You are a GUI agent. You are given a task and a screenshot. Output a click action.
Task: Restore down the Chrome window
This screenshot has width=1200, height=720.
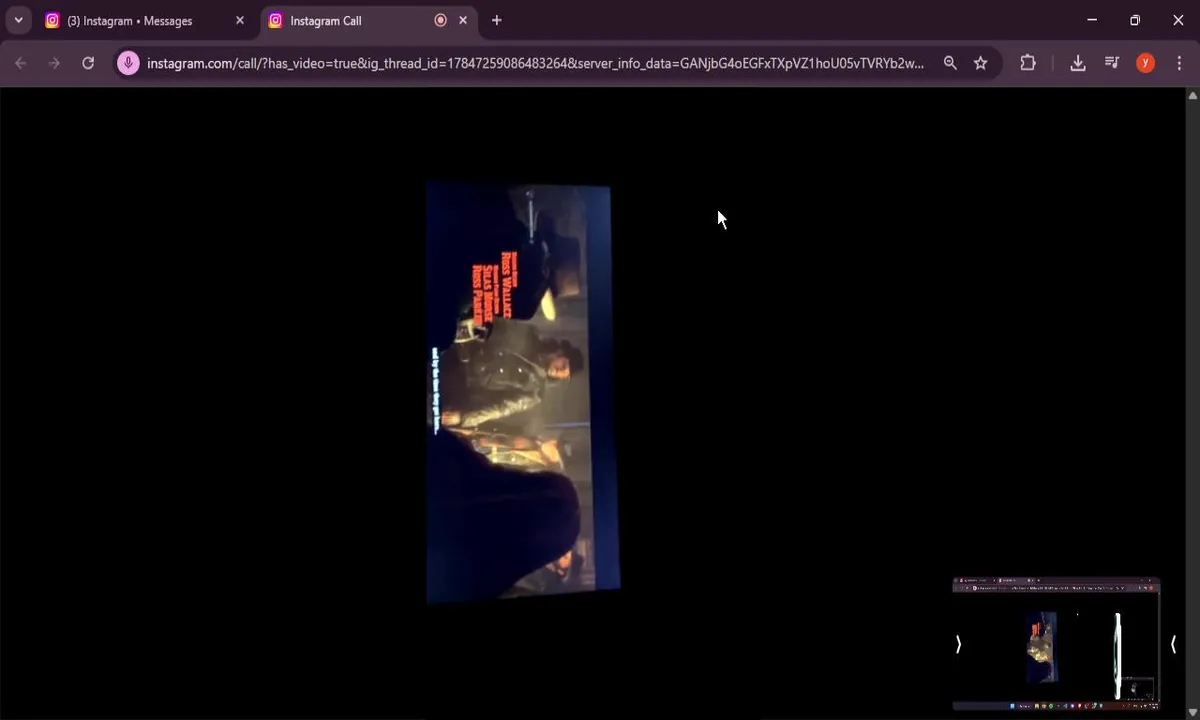[x=1135, y=20]
